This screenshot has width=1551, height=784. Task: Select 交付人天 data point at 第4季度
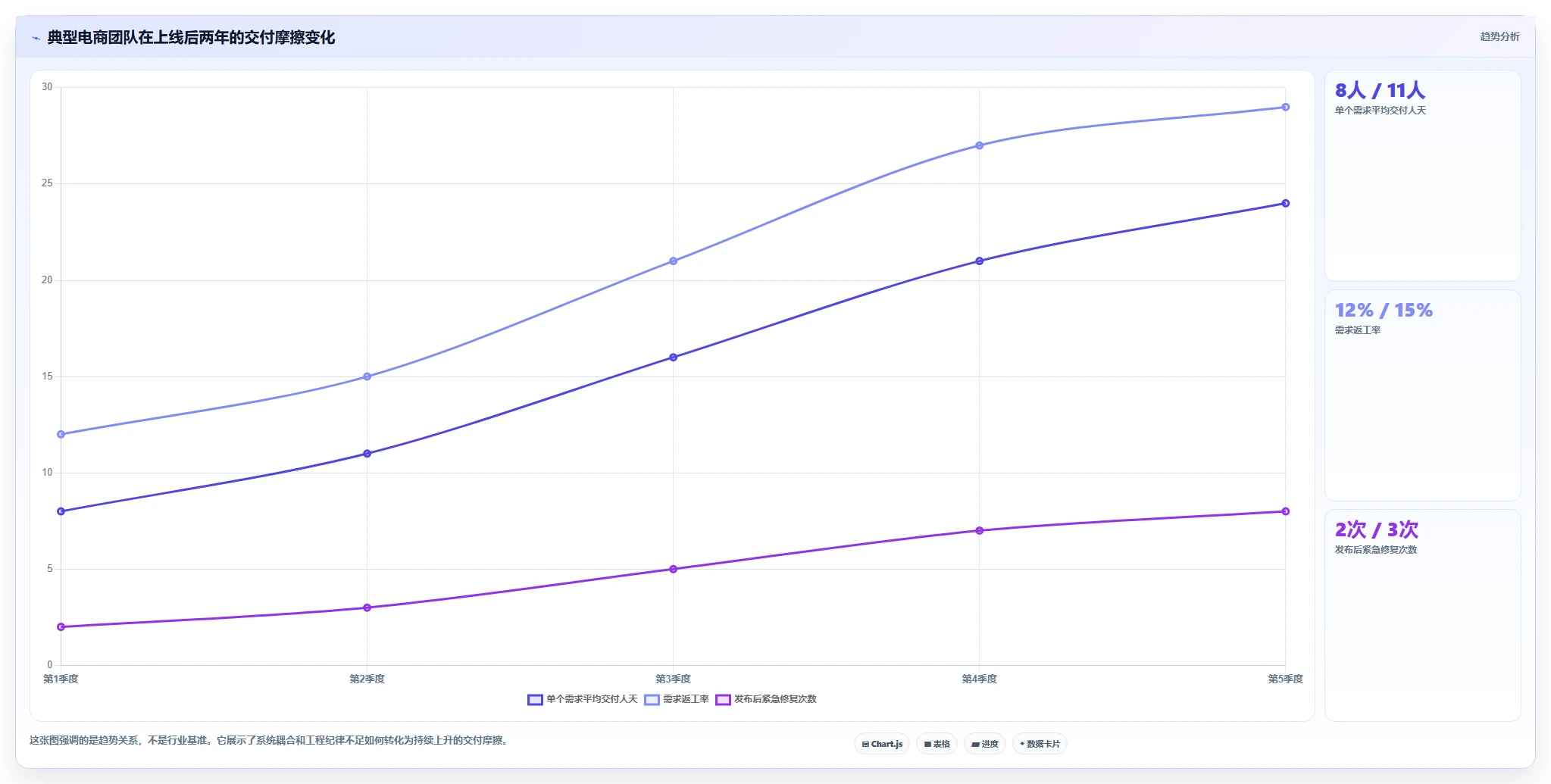click(979, 261)
